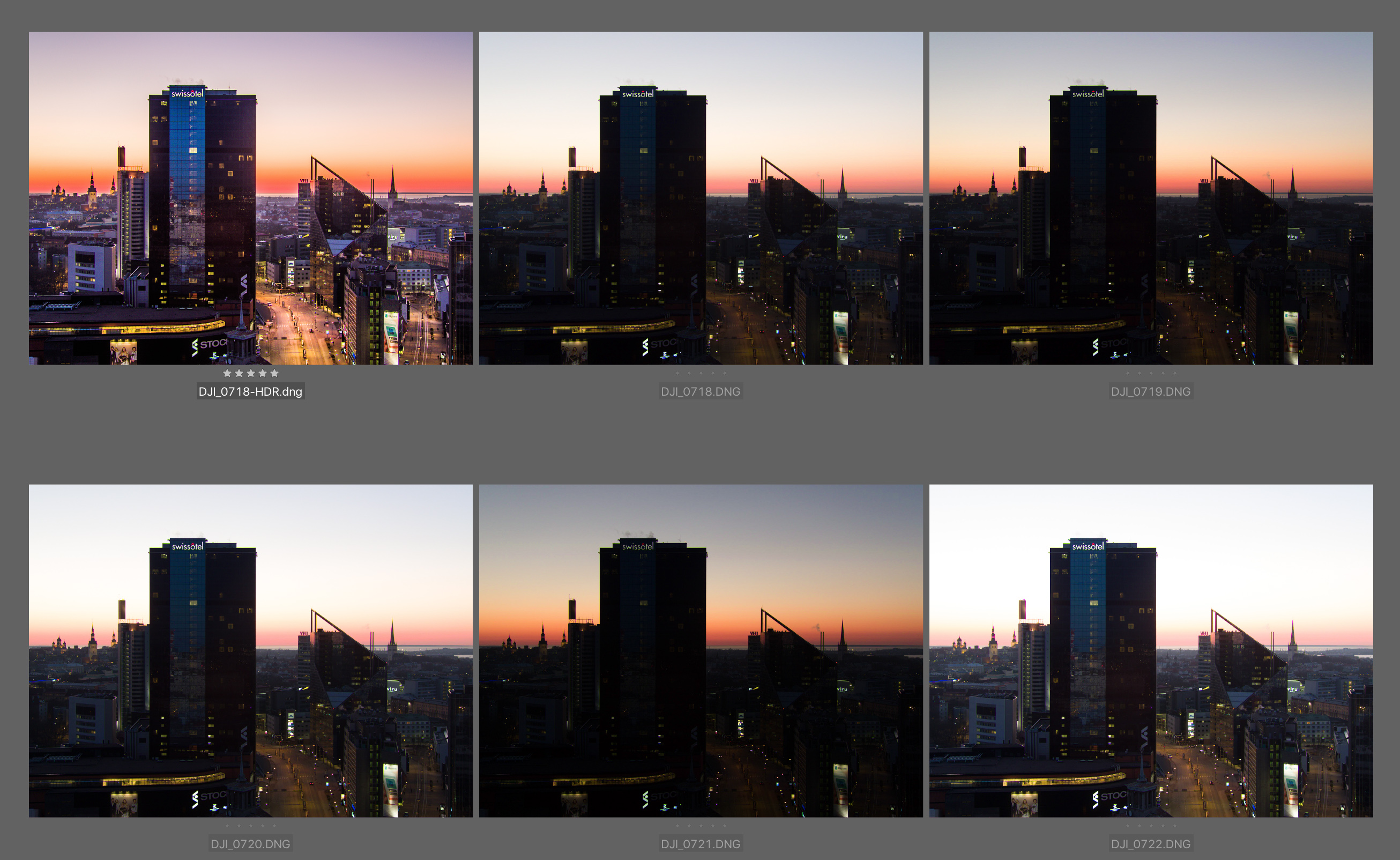Click second rating star under DJI_0718-HDR.dng
1400x860 pixels.
pos(239,373)
